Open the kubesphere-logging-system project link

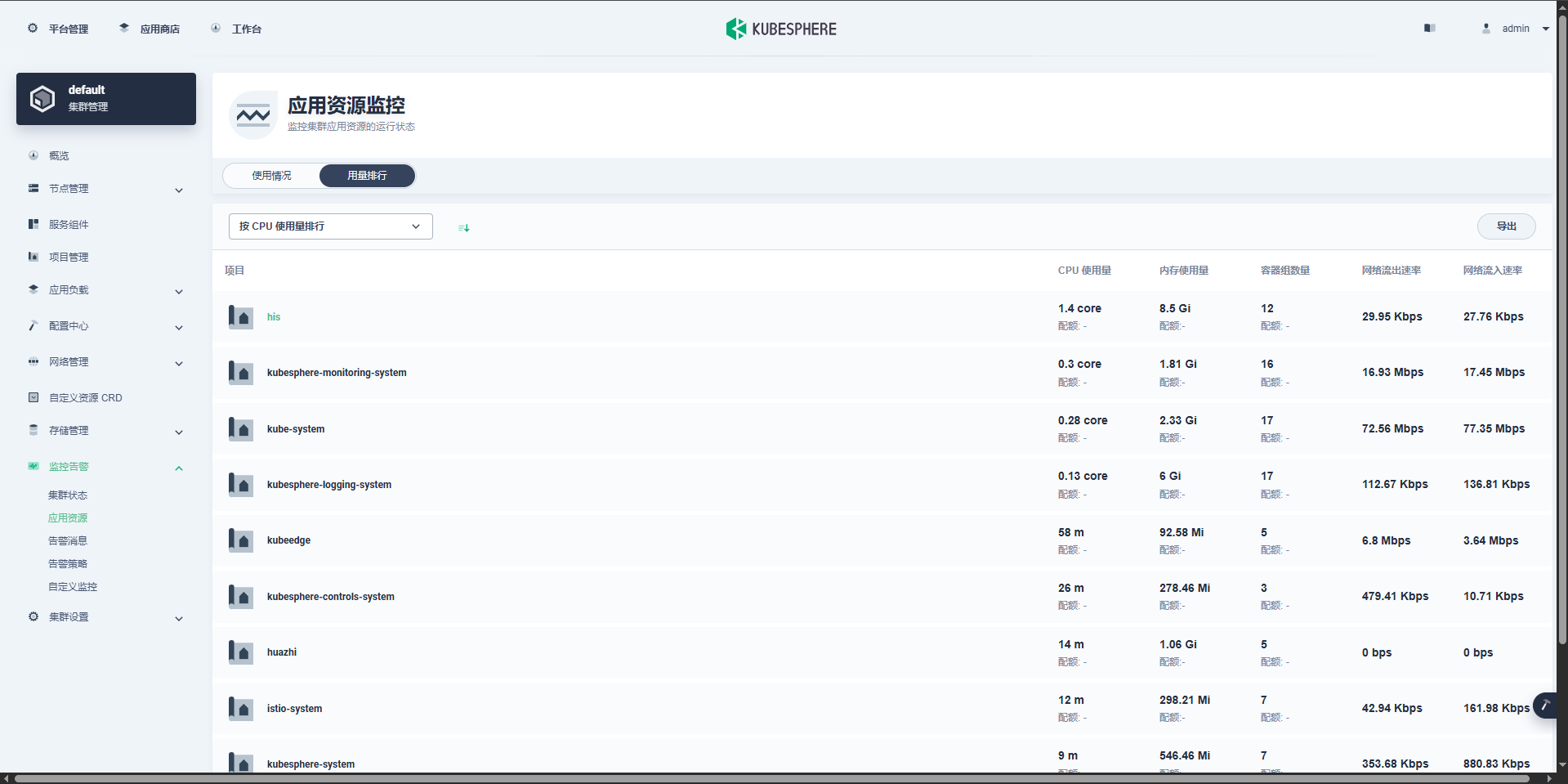pyautogui.click(x=329, y=485)
